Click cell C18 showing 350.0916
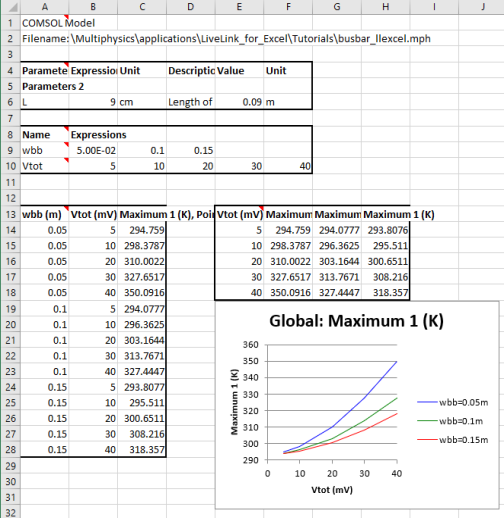504x518 pixels. (x=142, y=293)
